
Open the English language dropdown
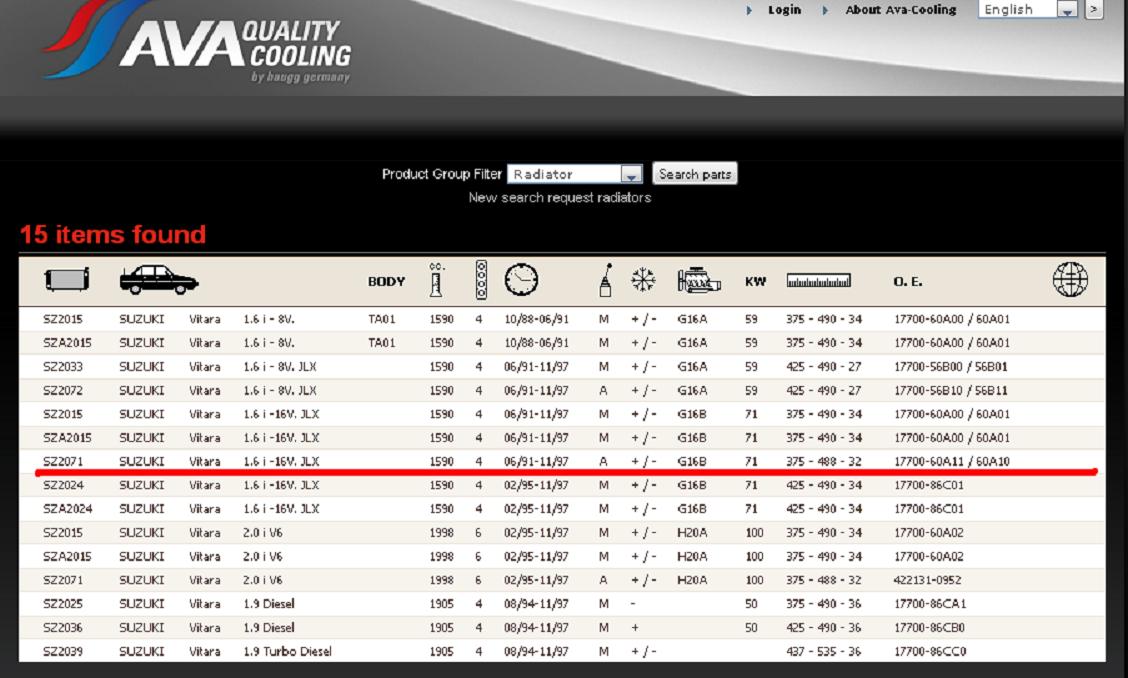(1067, 10)
